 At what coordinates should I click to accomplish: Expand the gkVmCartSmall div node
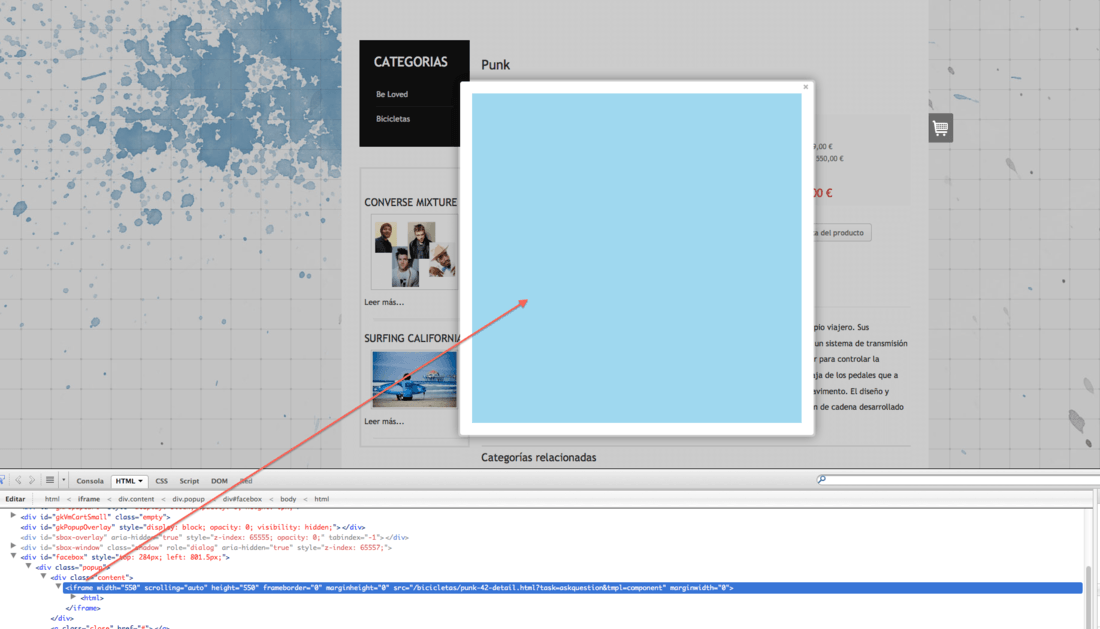(13, 516)
